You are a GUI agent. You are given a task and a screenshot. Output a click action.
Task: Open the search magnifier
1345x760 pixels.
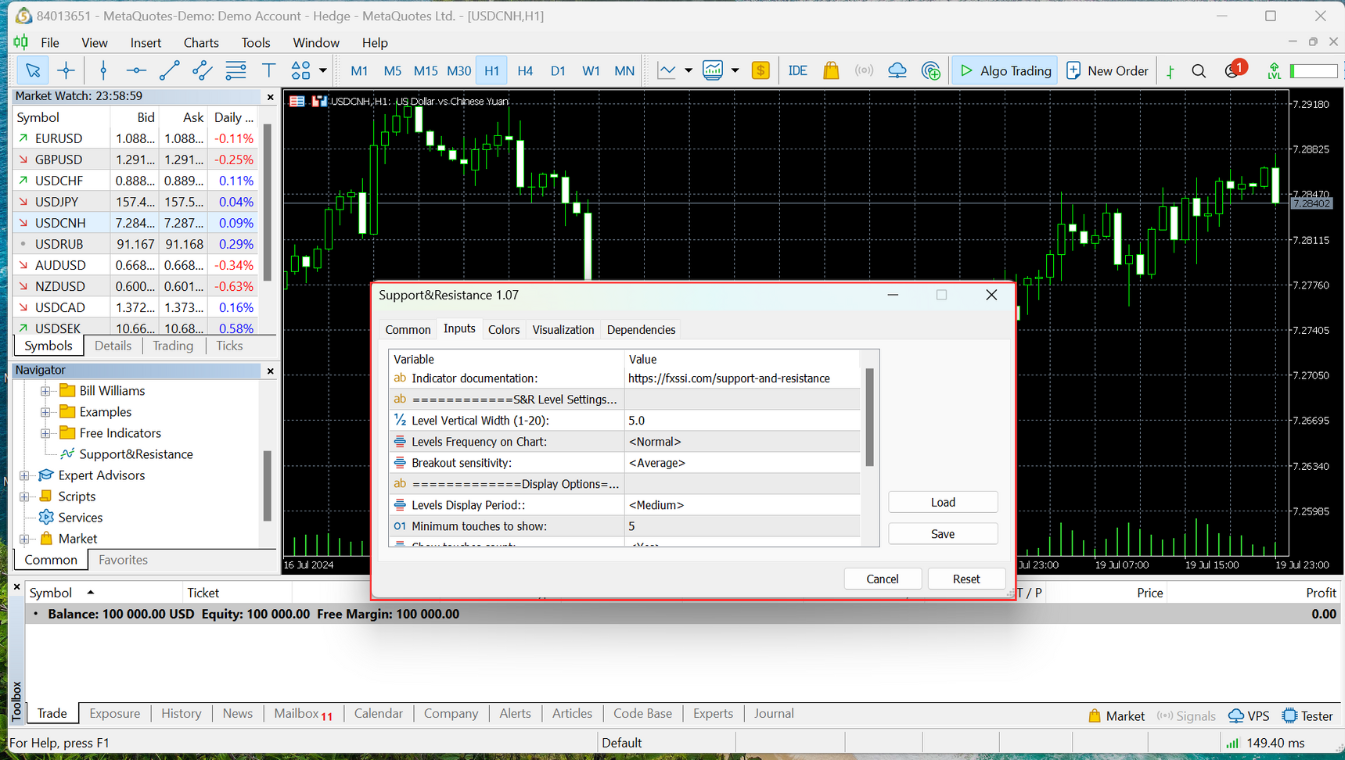(x=1199, y=70)
